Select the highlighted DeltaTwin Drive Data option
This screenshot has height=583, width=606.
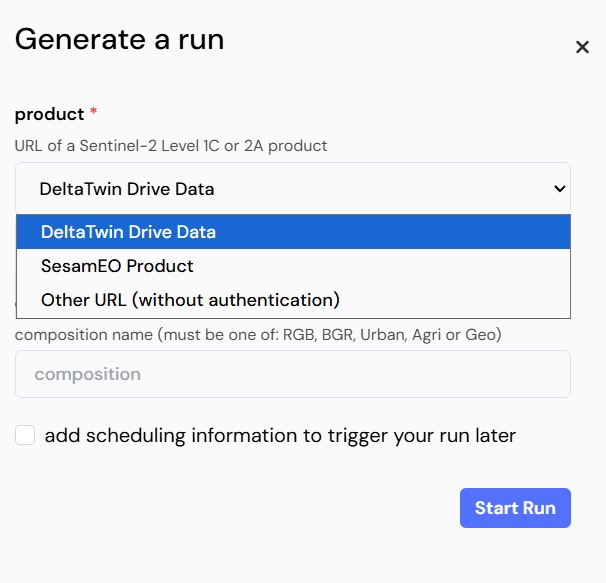[128, 232]
